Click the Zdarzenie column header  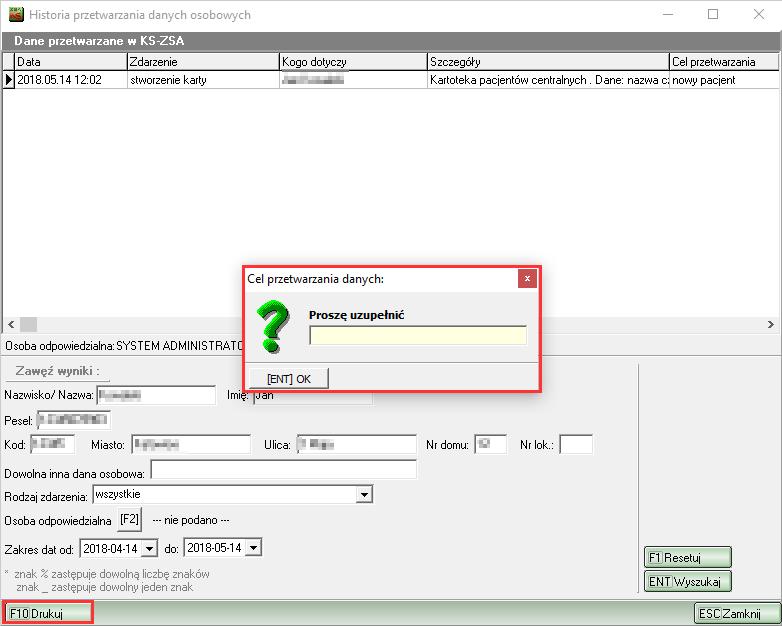(x=203, y=62)
